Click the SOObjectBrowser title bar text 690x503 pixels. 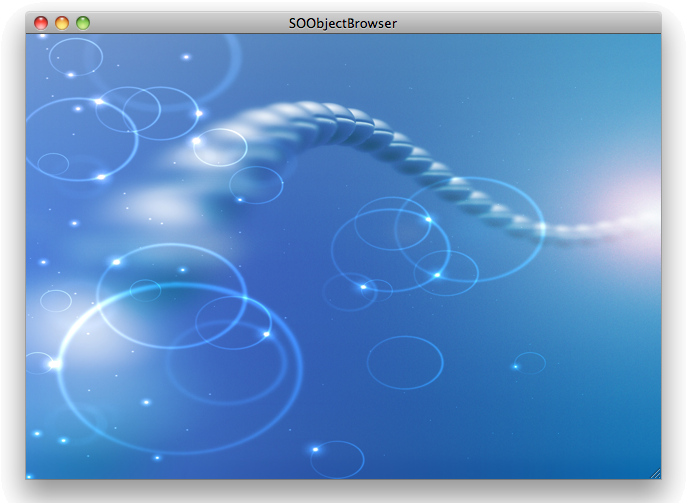[x=343, y=23]
